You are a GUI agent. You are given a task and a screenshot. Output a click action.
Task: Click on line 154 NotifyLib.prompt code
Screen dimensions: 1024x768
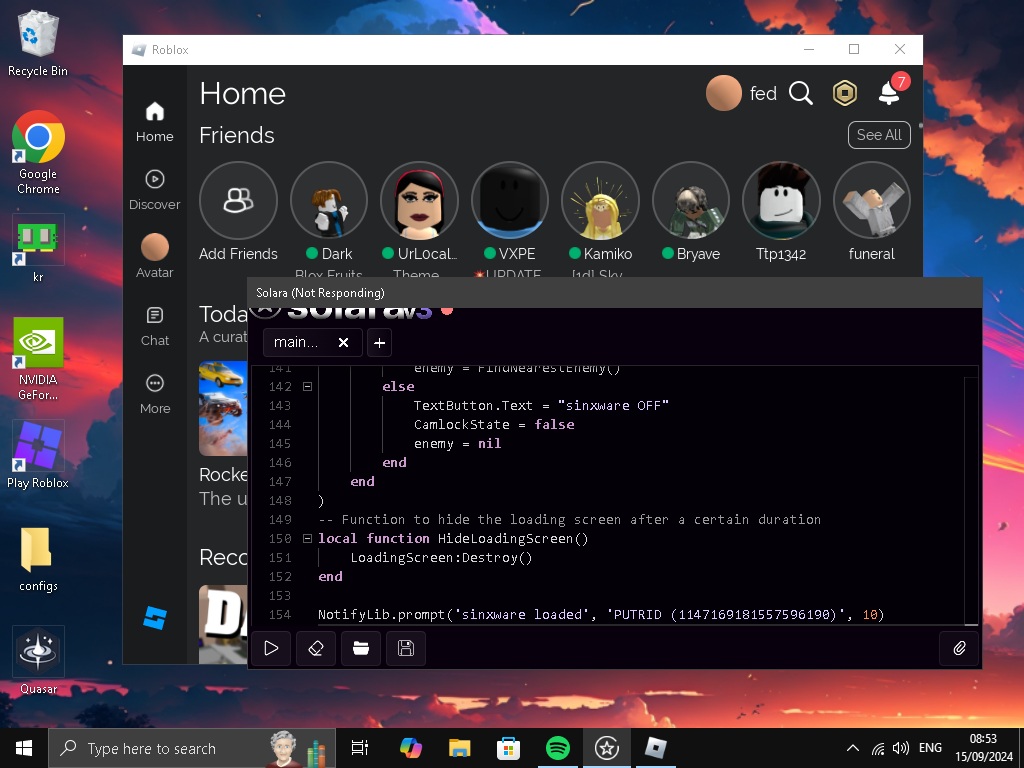(601, 615)
